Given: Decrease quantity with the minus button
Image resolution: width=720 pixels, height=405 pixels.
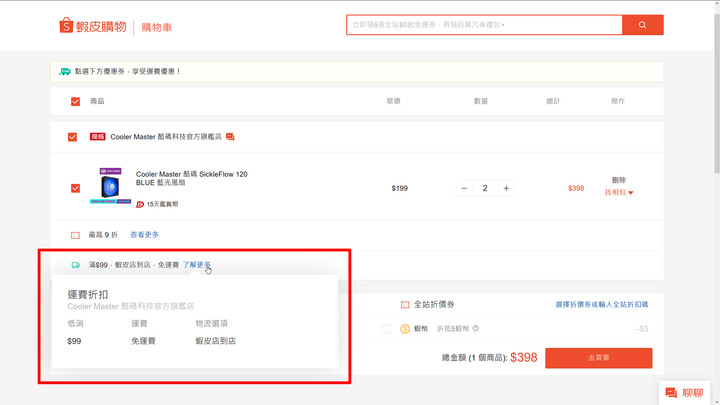Looking at the screenshot, I should 464,188.
